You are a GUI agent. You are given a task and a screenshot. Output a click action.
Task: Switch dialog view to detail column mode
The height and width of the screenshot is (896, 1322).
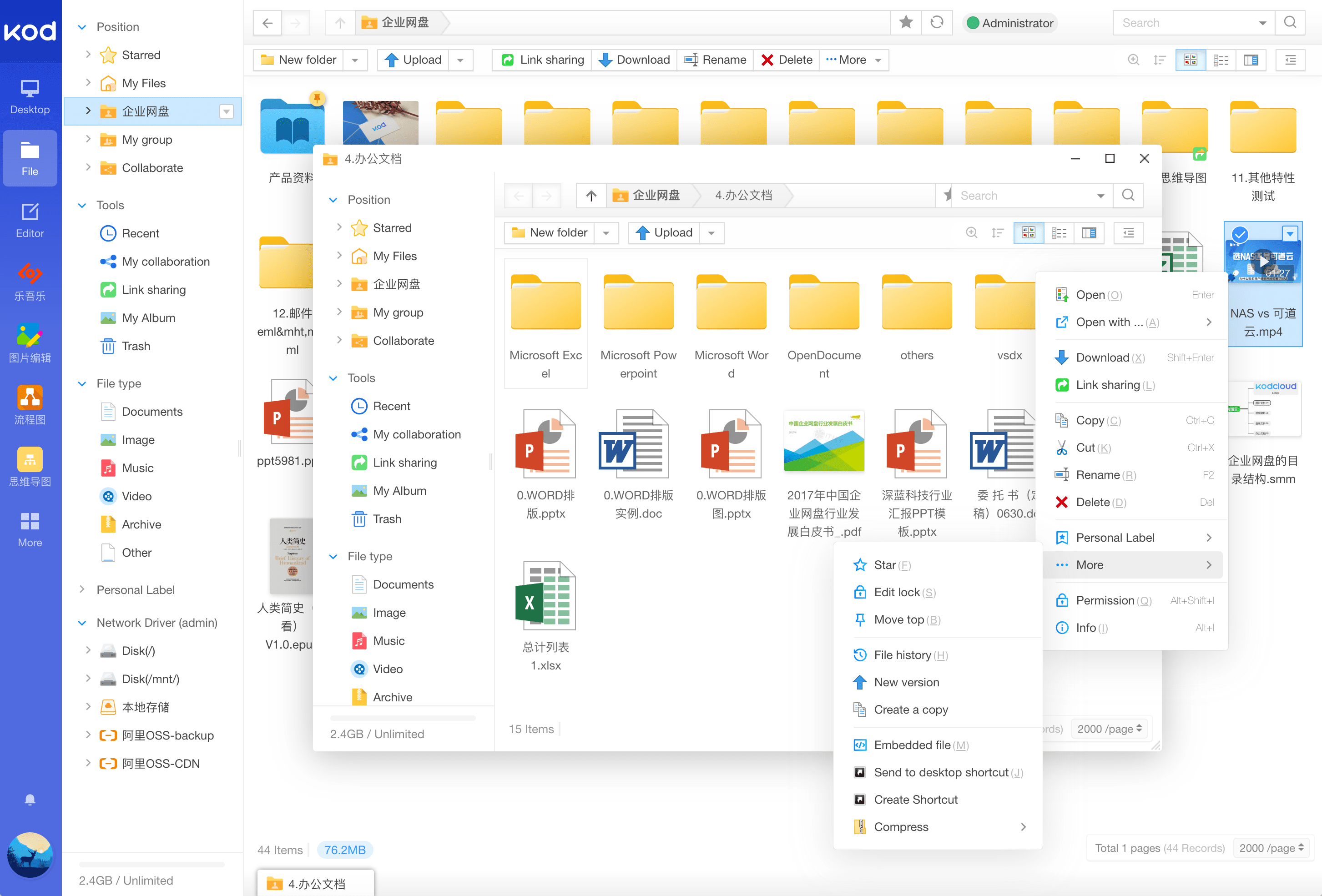point(1088,233)
